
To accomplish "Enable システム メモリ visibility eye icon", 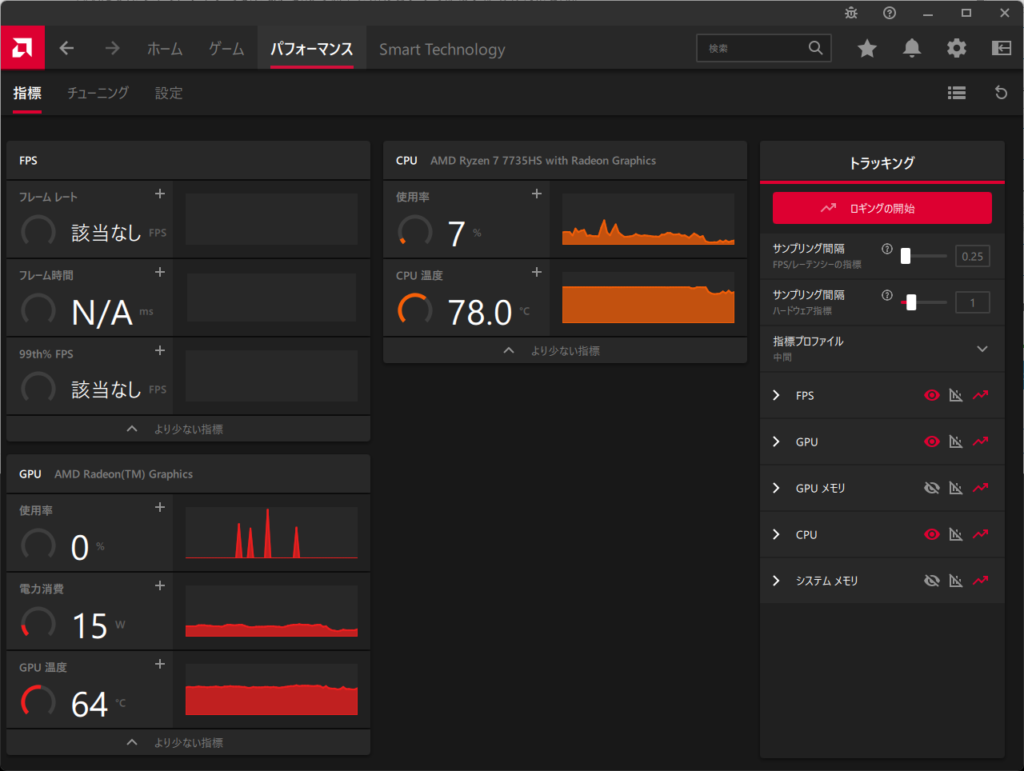I will [932, 581].
